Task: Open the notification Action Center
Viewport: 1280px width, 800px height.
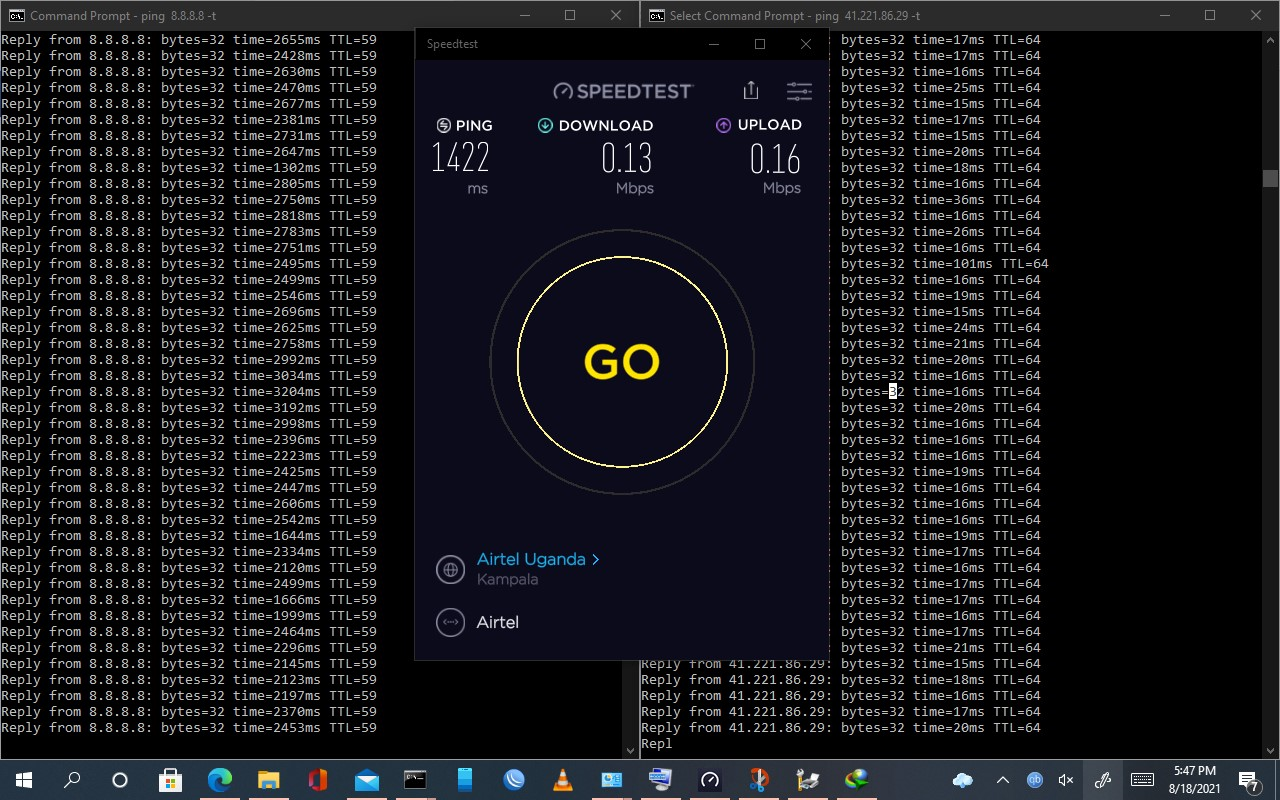Action: point(1249,780)
